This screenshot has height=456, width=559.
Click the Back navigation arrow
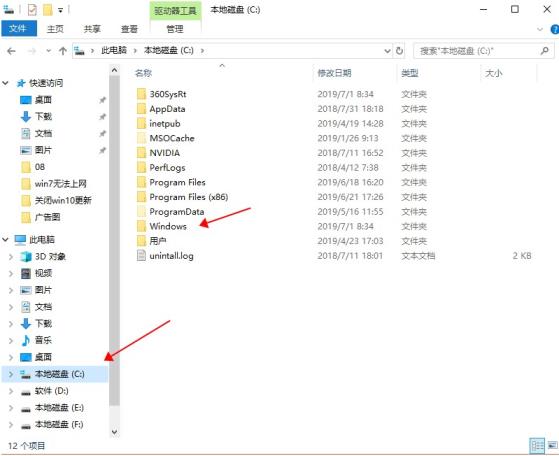[11, 51]
